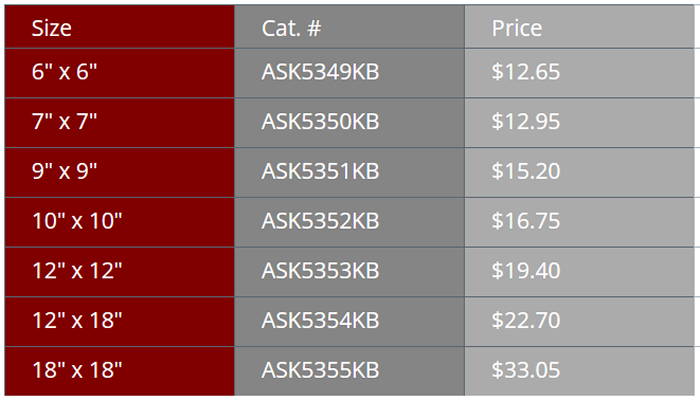Select the 7" x 7" size cell
This screenshot has width=700, height=401.
(64, 122)
